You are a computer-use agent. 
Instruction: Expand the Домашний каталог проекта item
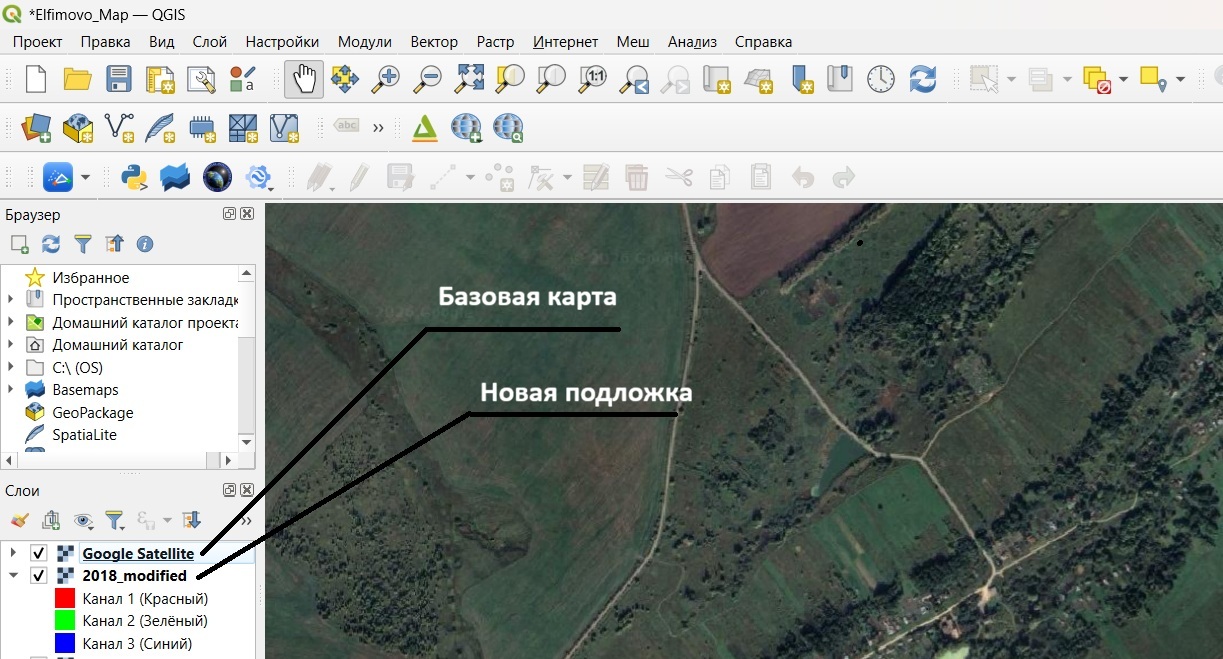(x=11, y=322)
